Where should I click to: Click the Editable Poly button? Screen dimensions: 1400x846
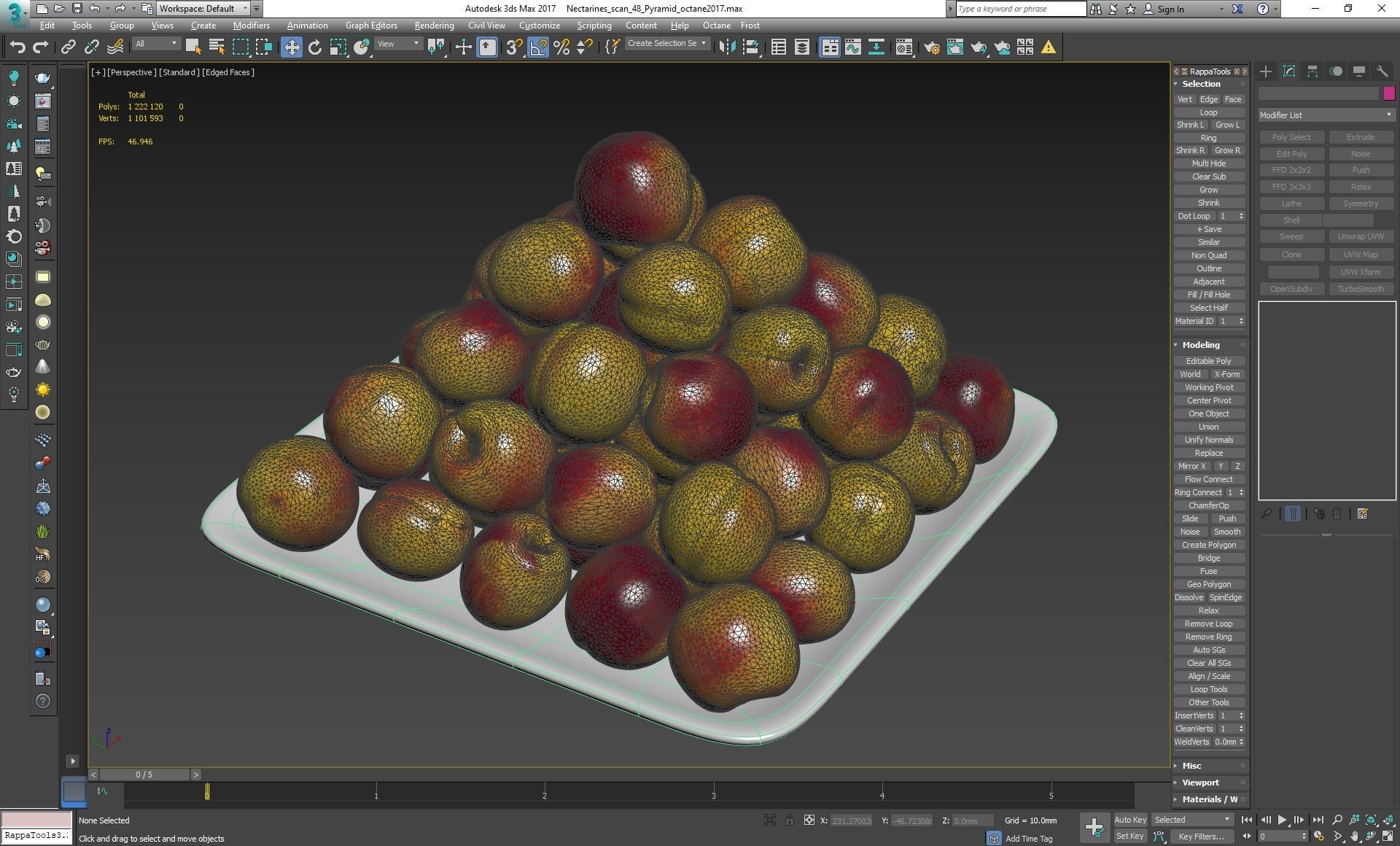tap(1208, 361)
